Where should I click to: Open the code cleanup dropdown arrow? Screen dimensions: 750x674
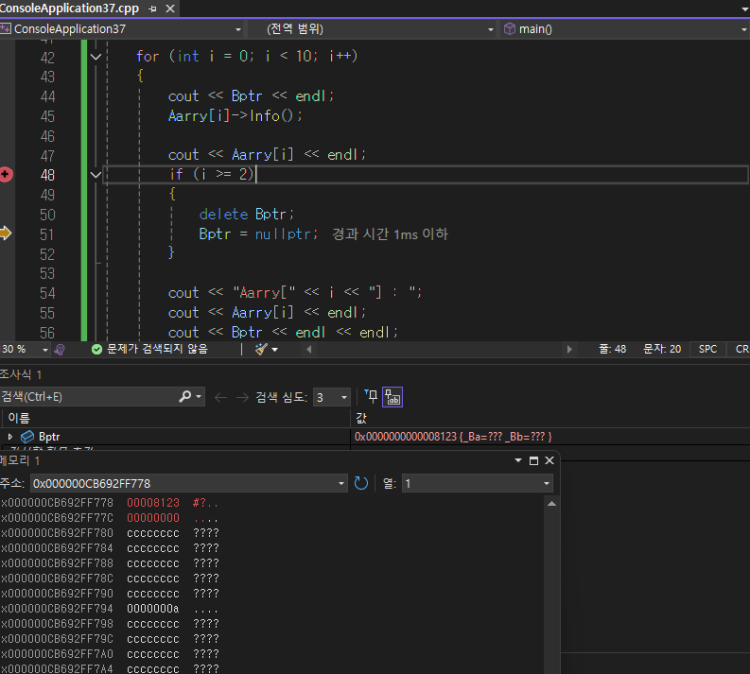pos(275,350)
